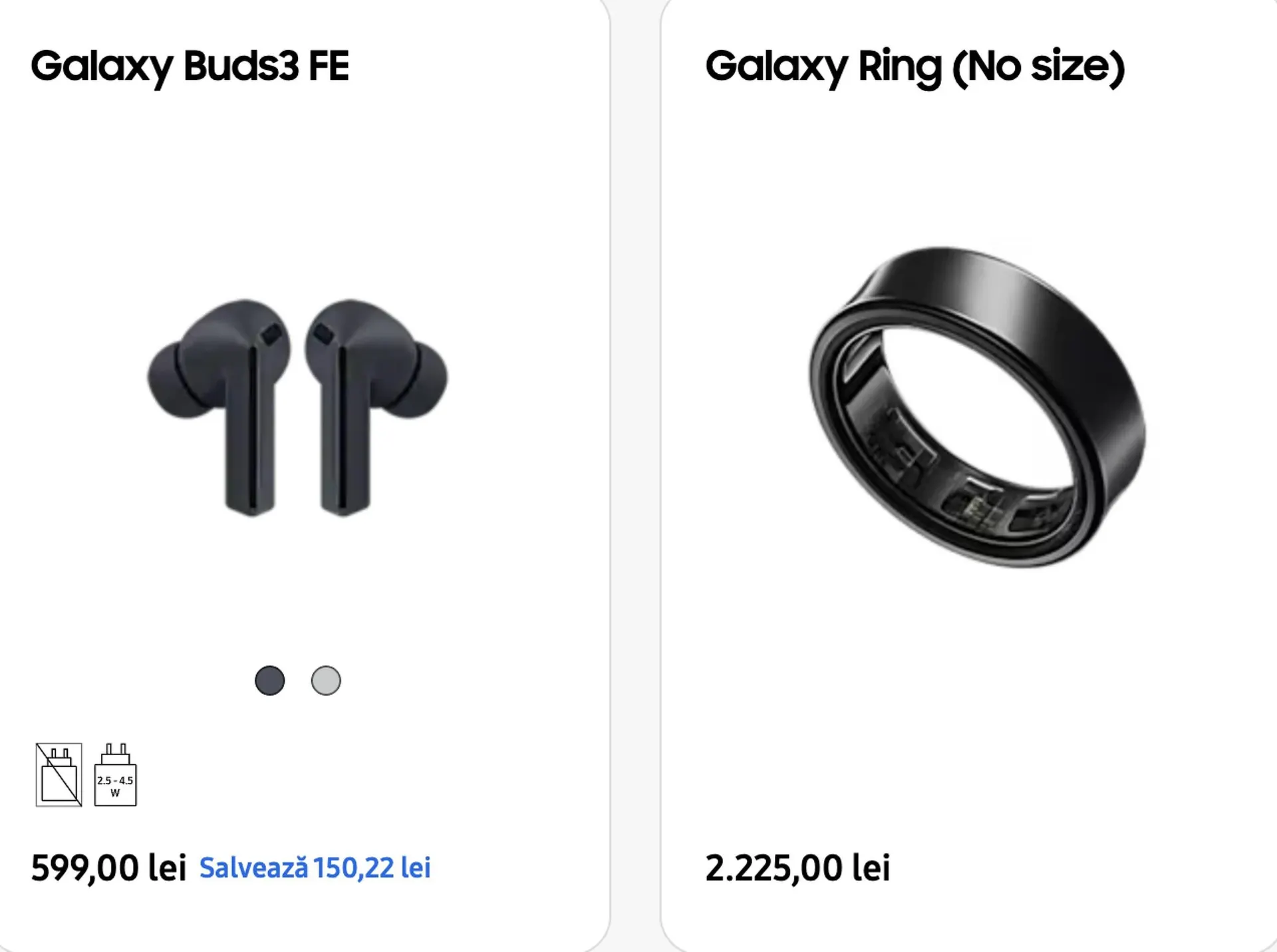Screen dimensions: 1277x952
Task: Open the Galaxy Buds3 FE product title
Action: coord(190,66)
